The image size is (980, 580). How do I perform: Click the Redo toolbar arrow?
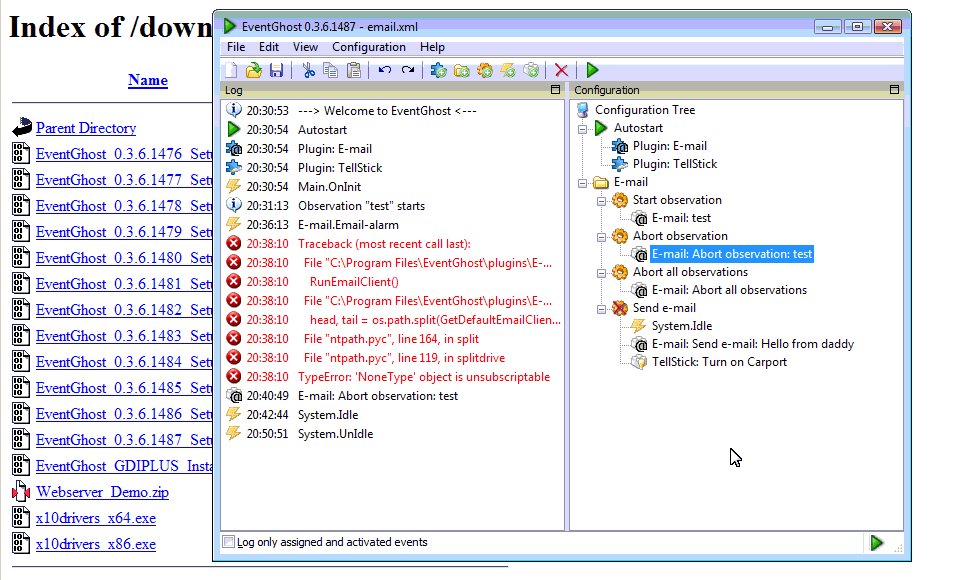pos(408,70)
